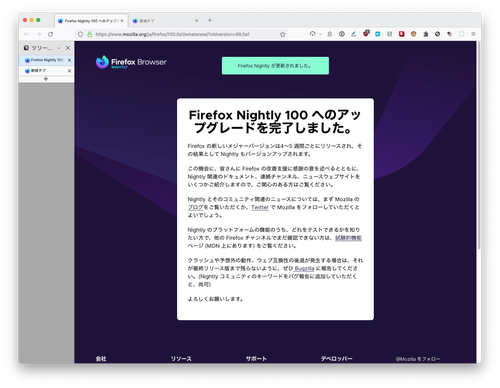Open the Twitter link in article
This screenshot has height=388, width=500.
click(260, 207)
